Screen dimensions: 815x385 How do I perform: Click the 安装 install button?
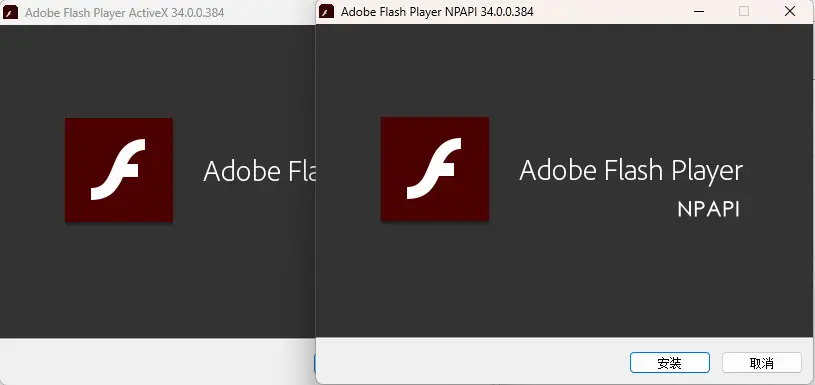(669, 363)
